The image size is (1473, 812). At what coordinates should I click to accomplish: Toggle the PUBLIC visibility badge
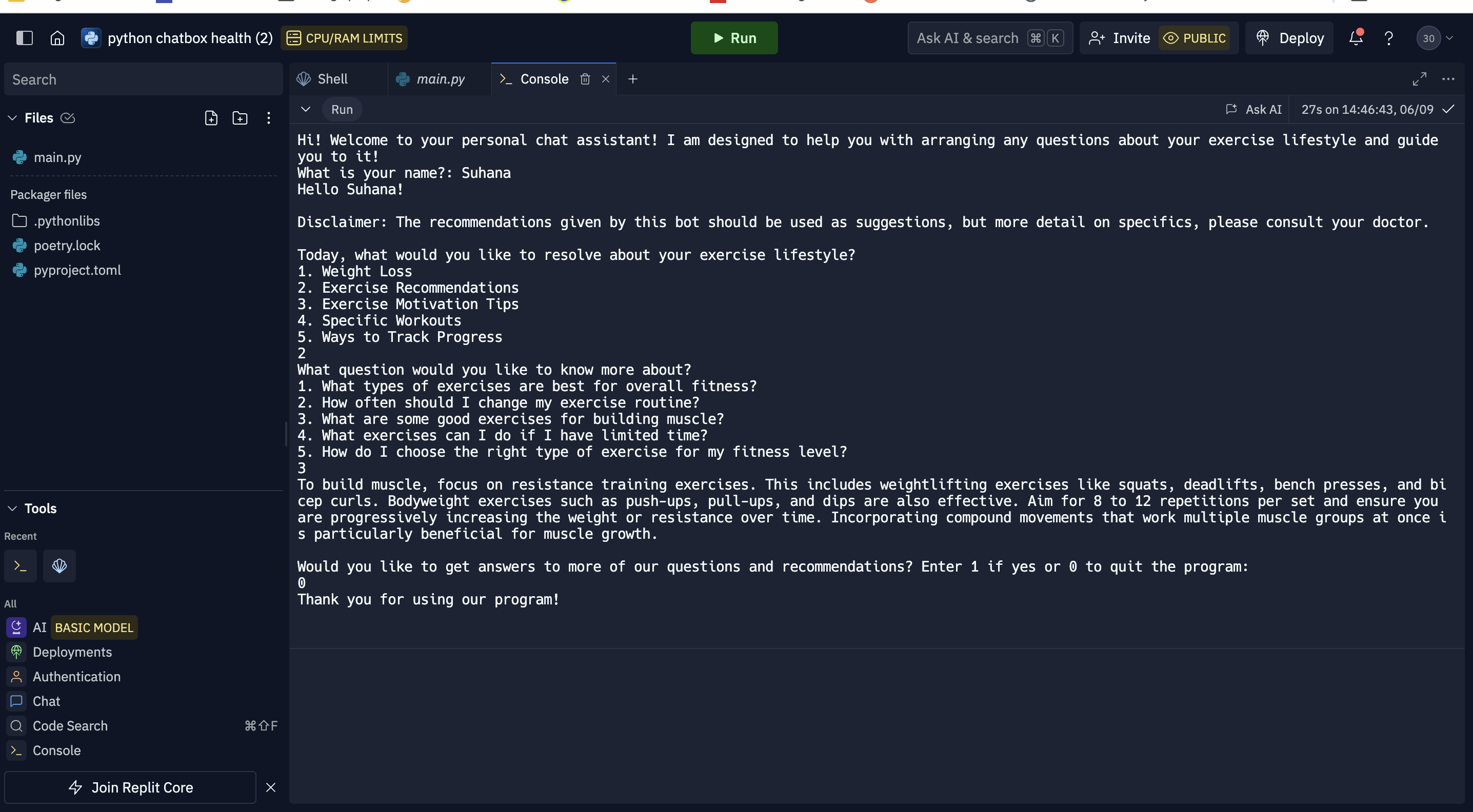pyautogui.click(x=1195, y=38)
